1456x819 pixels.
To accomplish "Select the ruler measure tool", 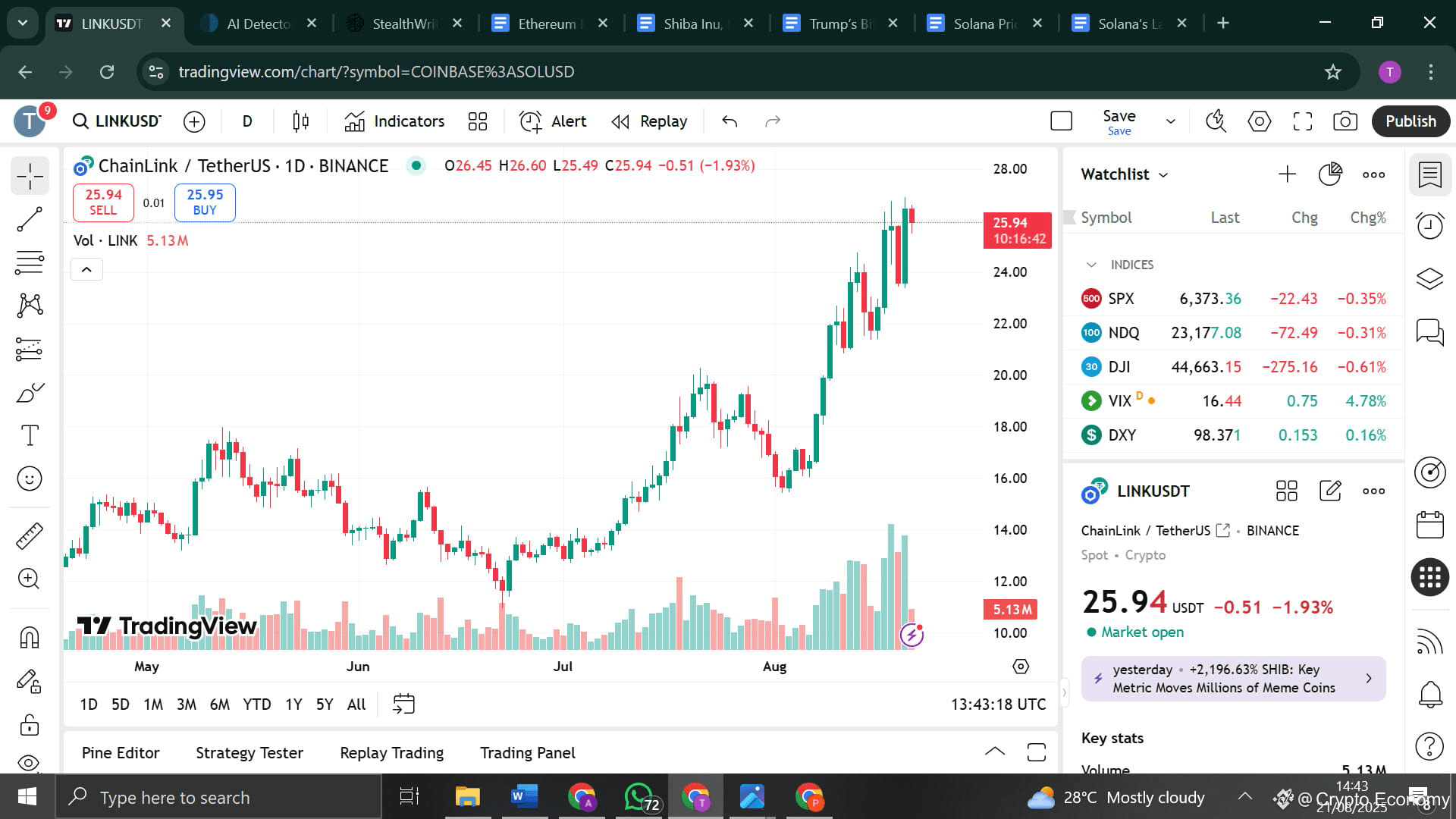I will [30, 535].
